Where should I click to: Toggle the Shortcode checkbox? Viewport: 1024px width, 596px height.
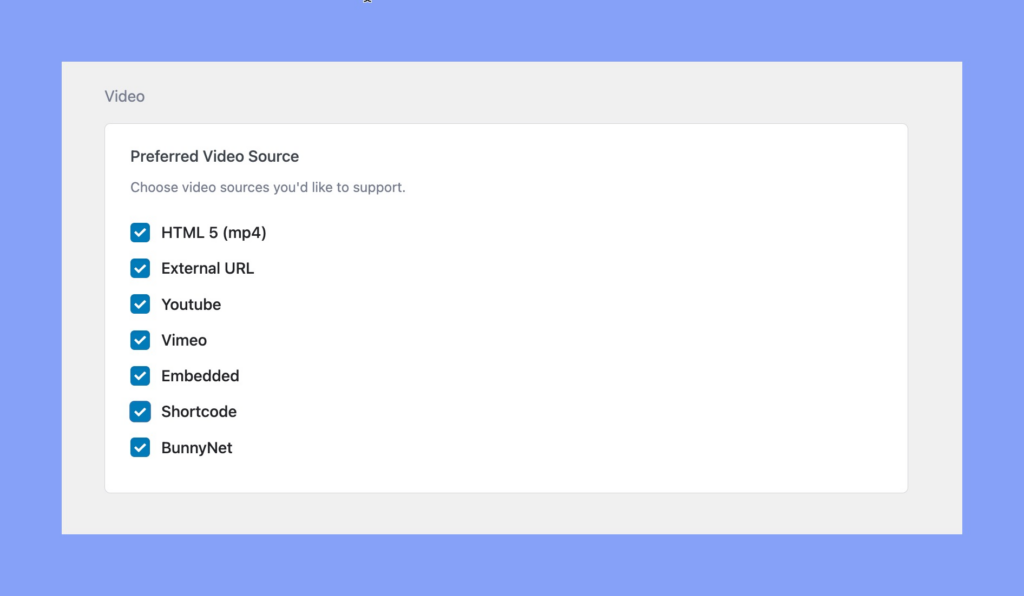pyautogui.click(x=140, y=411)
